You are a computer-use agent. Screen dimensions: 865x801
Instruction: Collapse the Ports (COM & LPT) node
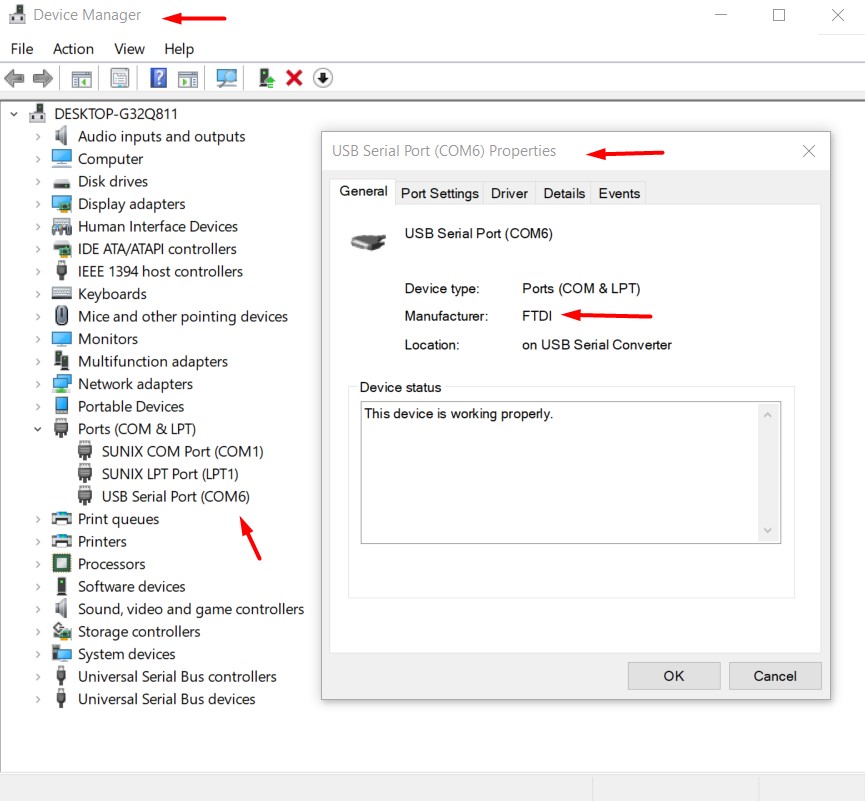point(38,429)
